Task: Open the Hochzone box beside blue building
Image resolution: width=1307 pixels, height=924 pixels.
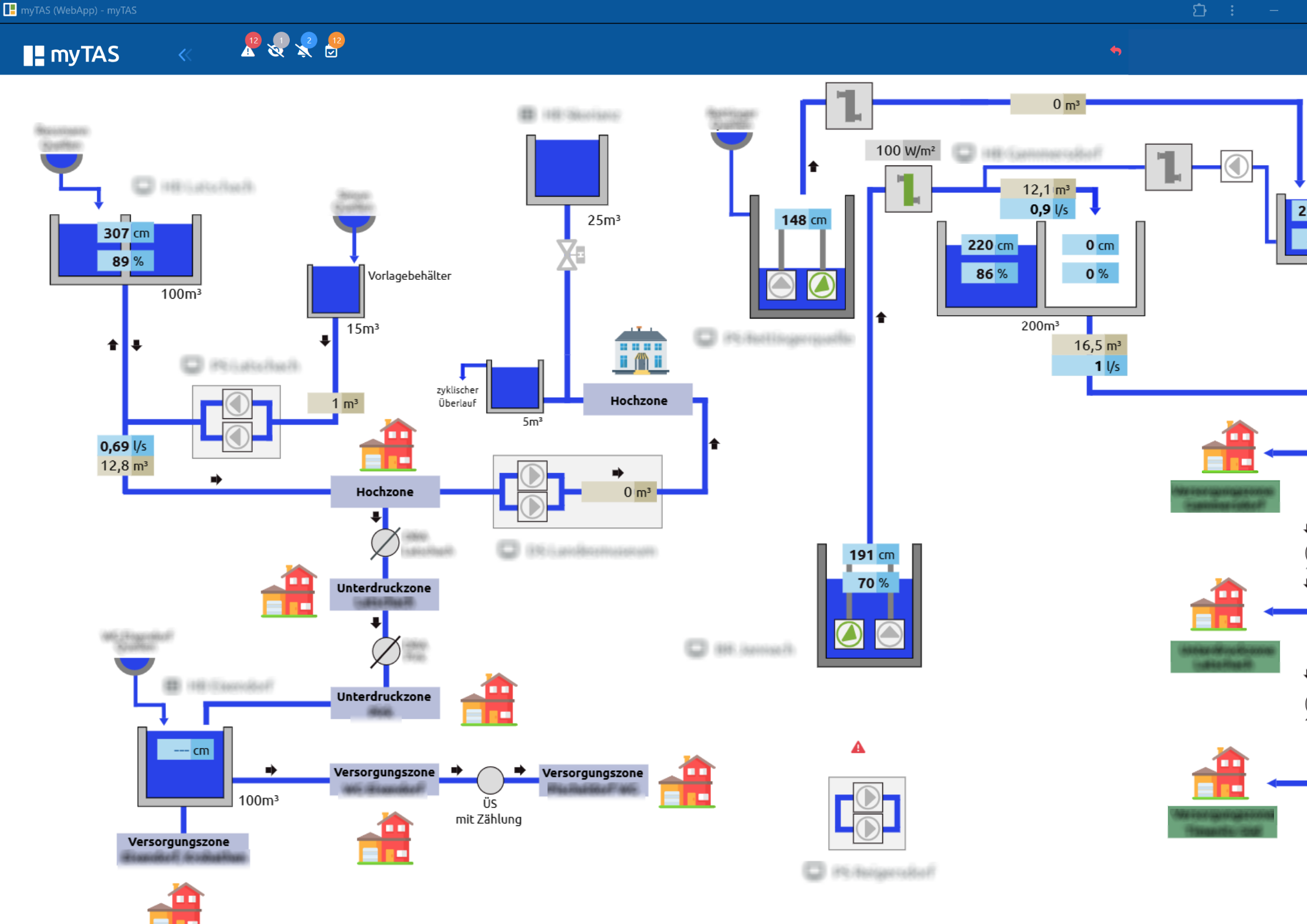Action: (638, 400)
